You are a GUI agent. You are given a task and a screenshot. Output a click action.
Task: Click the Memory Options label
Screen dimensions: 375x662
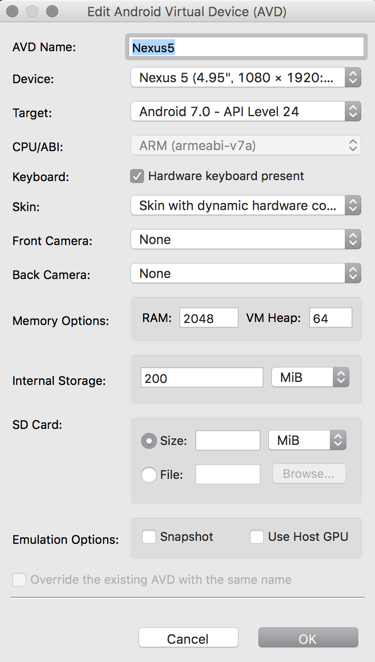60,321
